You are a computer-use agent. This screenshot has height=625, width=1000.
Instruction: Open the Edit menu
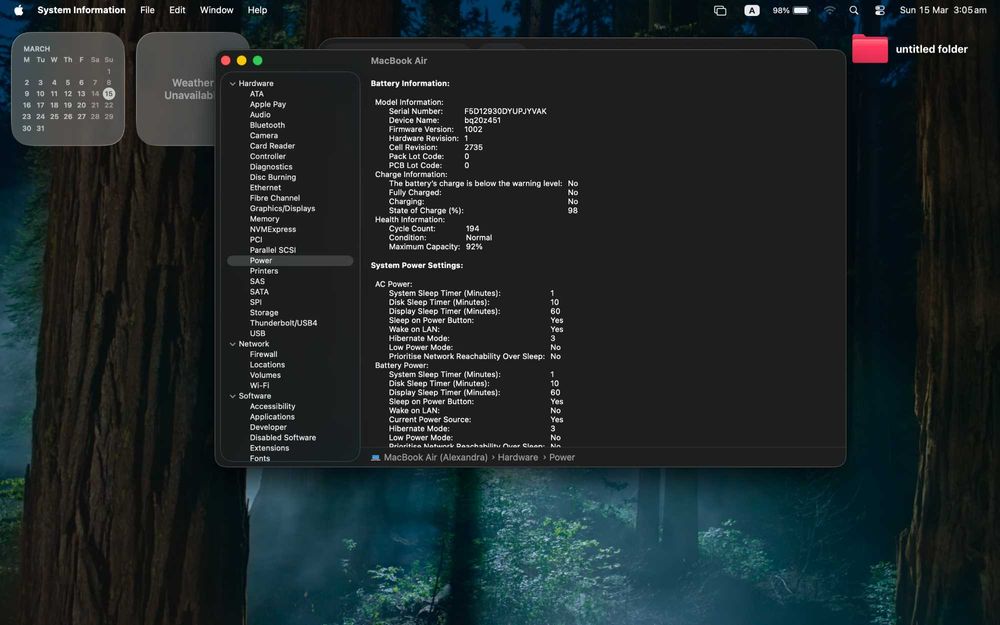pyautogui.click(x=177, y=10)
